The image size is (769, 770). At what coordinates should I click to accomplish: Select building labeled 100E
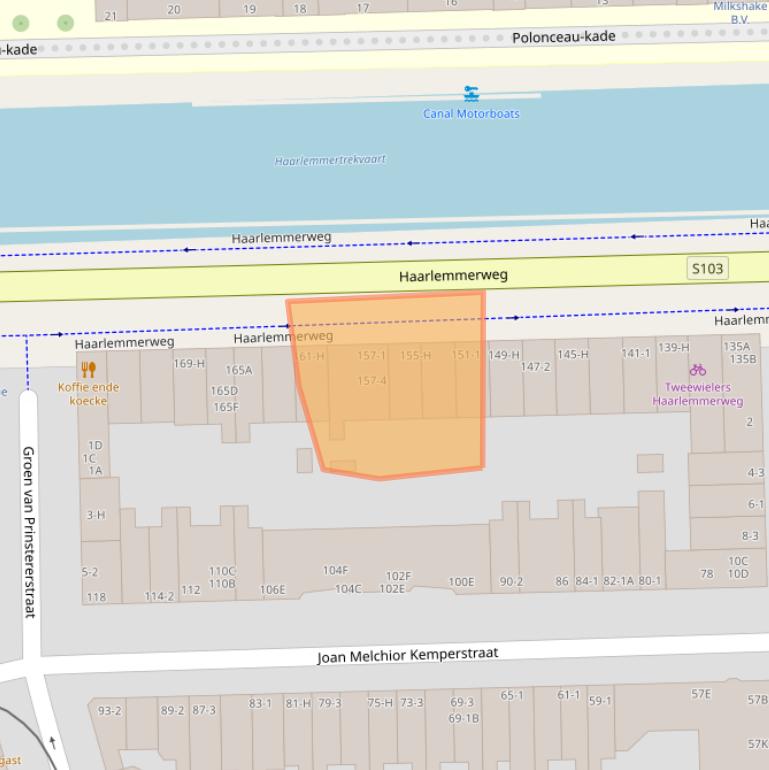click(x=461, y=582)
